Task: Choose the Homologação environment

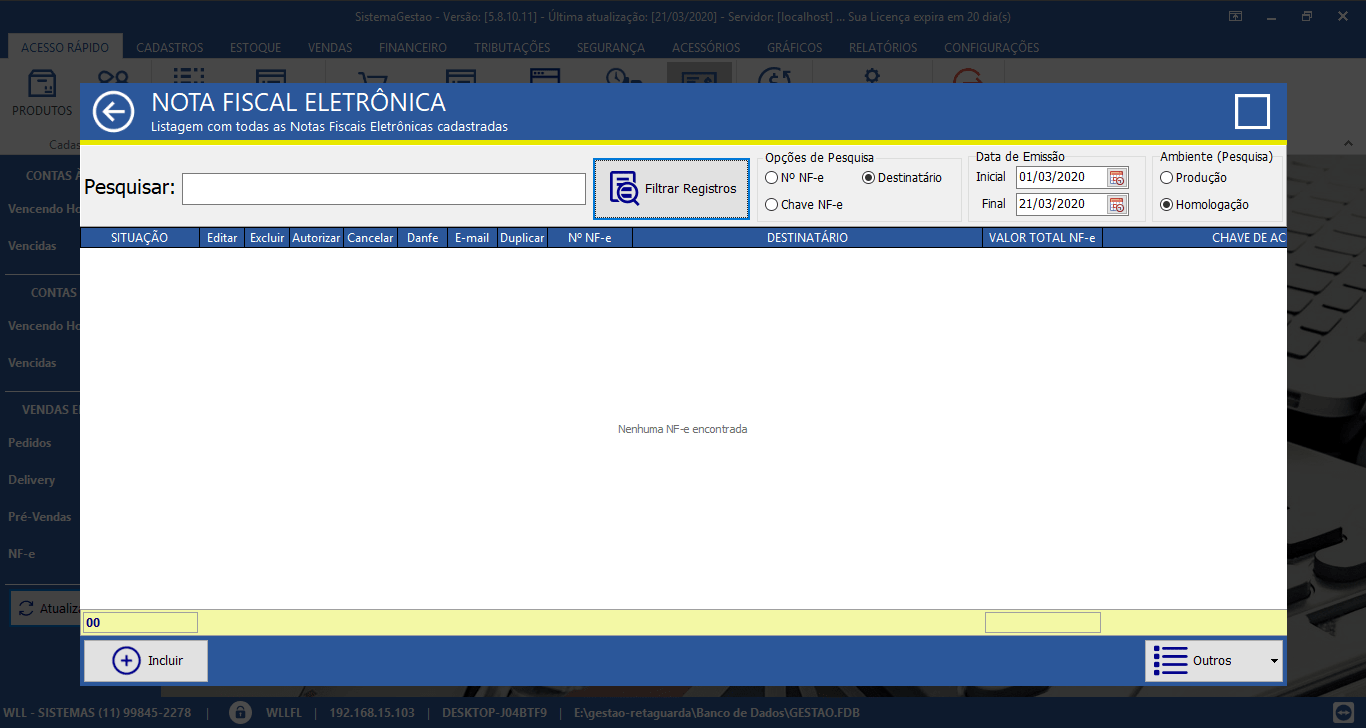Action: pos(1205,204)
